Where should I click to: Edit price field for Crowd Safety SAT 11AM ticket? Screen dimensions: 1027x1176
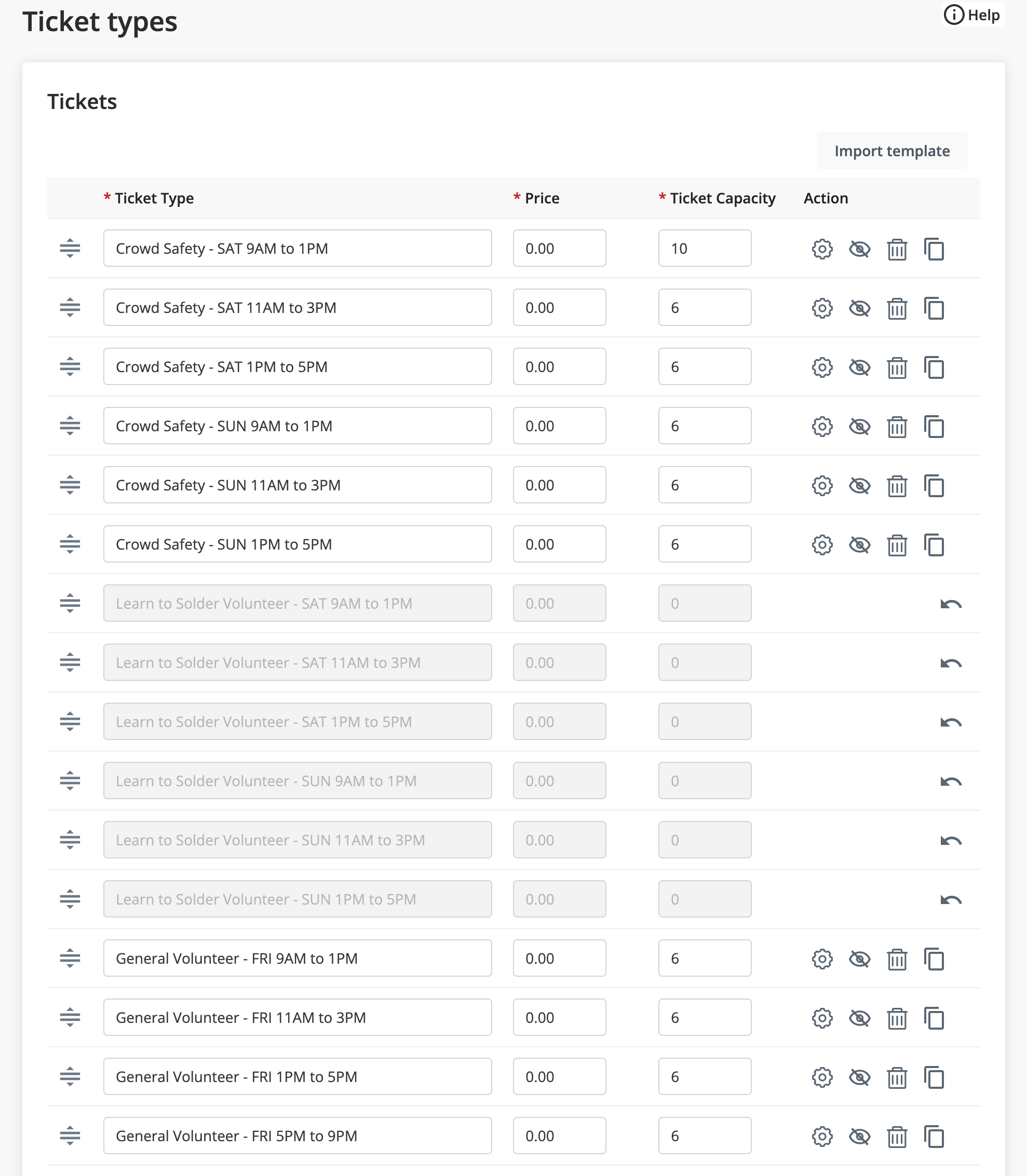pos(559,308)
